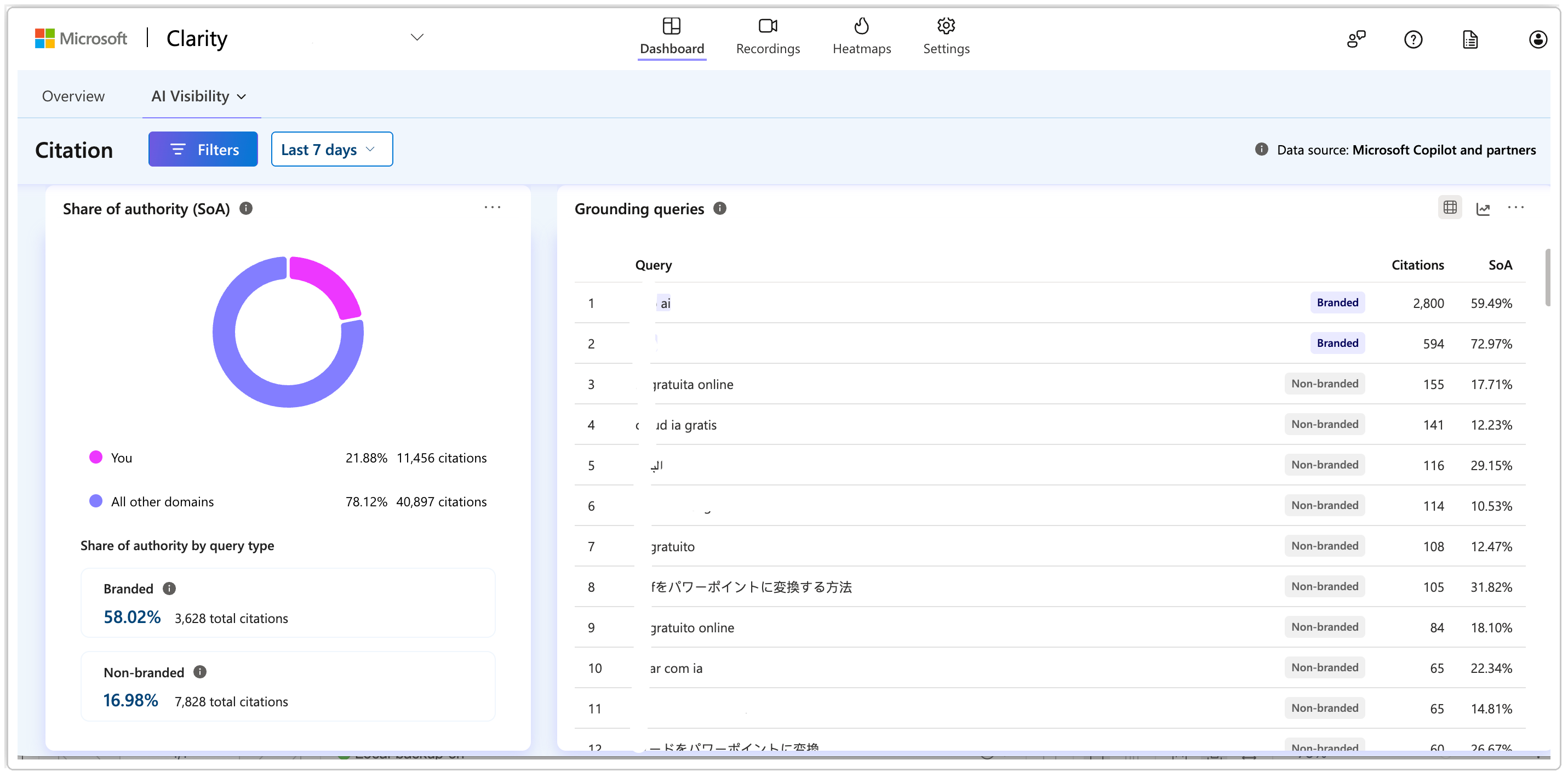
Task: Click the purple All other domains dot
Action: pyautogui.click(x=95, y=501)
